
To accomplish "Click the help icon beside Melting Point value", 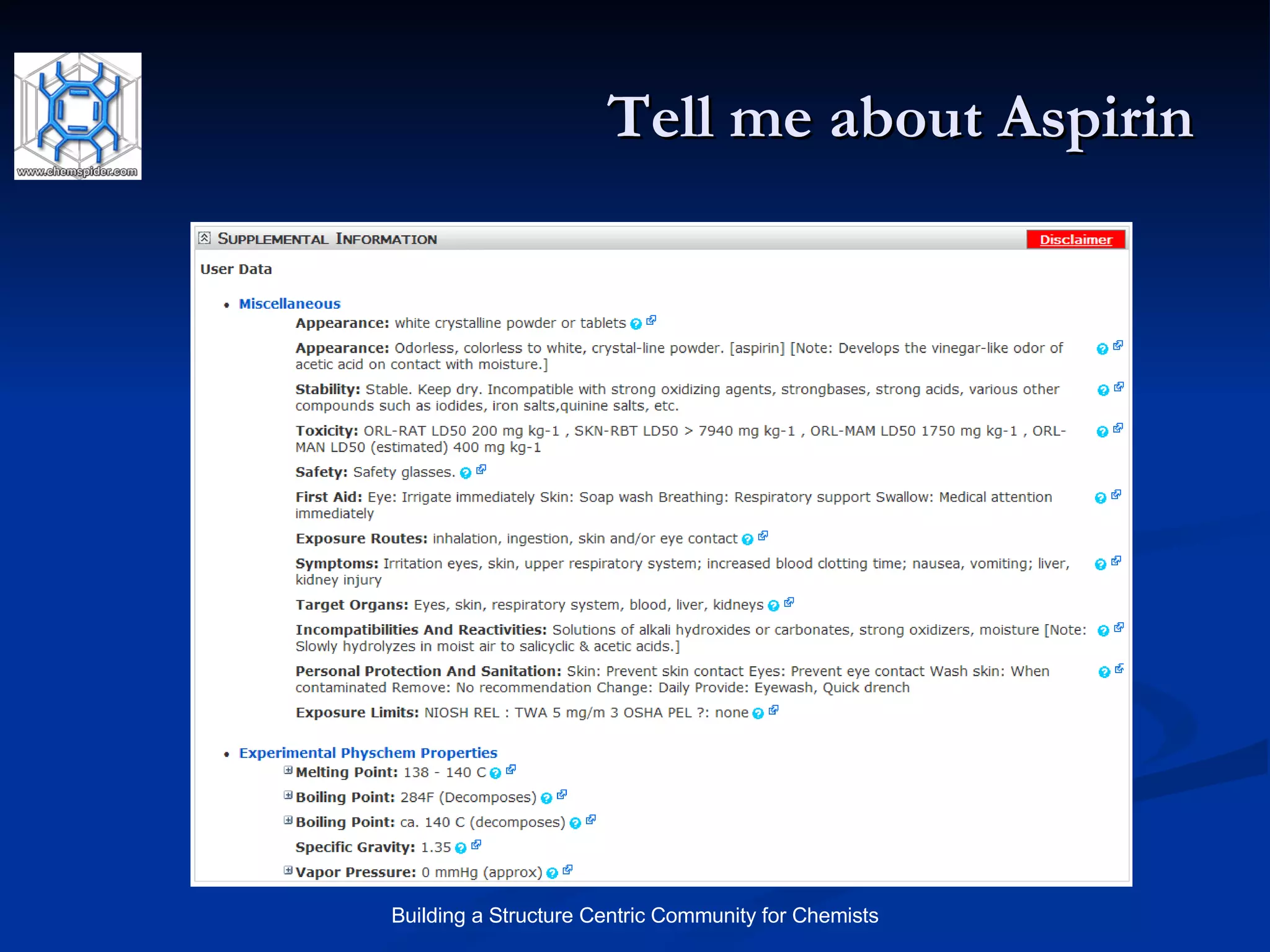I will (495, 773).
